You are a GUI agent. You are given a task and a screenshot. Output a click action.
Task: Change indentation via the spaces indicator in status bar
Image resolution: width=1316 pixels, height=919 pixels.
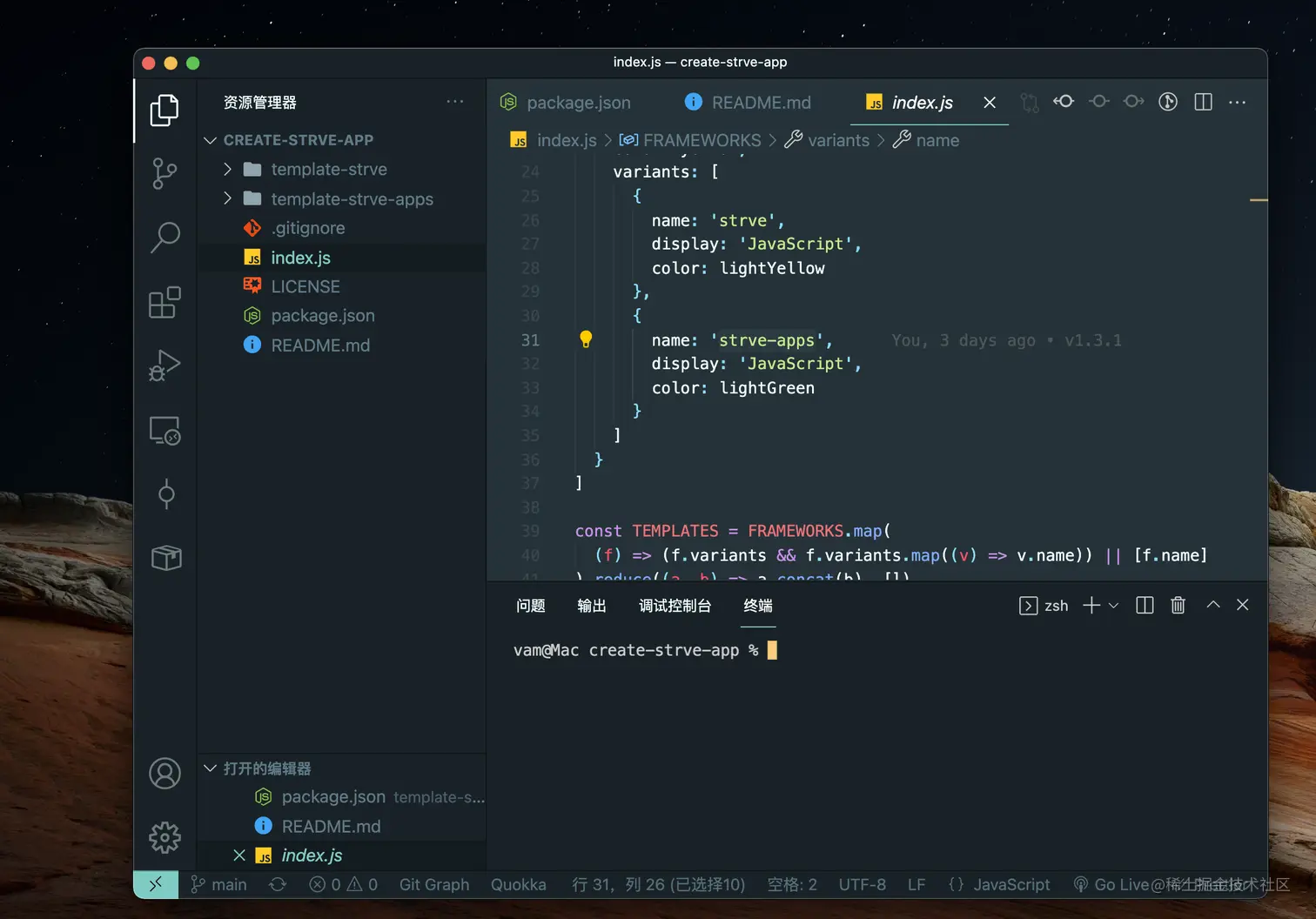pyautogui.click(x=792, y=884)
